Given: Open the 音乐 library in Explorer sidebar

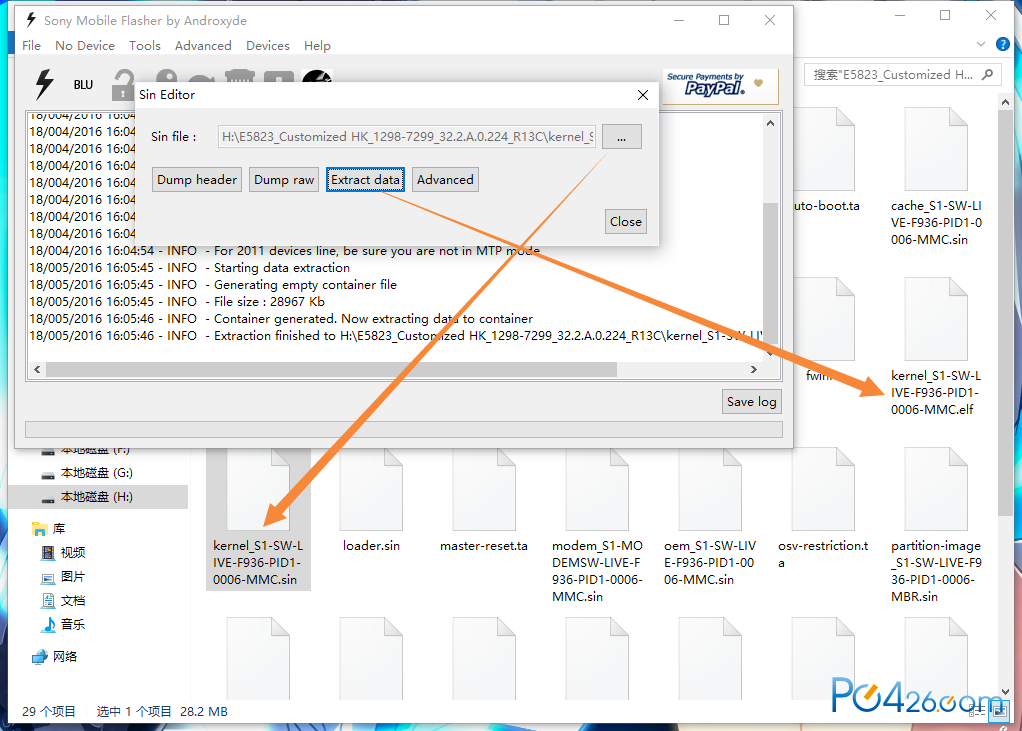Looking at the screenshot, I should [x=64, y=624].
